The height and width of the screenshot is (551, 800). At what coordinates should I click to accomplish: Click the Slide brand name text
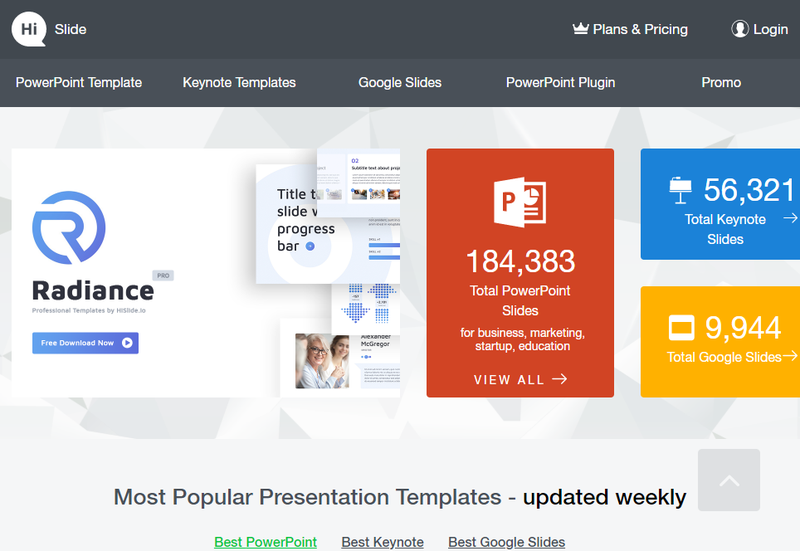pyautogui.click(x=70, y=30)
